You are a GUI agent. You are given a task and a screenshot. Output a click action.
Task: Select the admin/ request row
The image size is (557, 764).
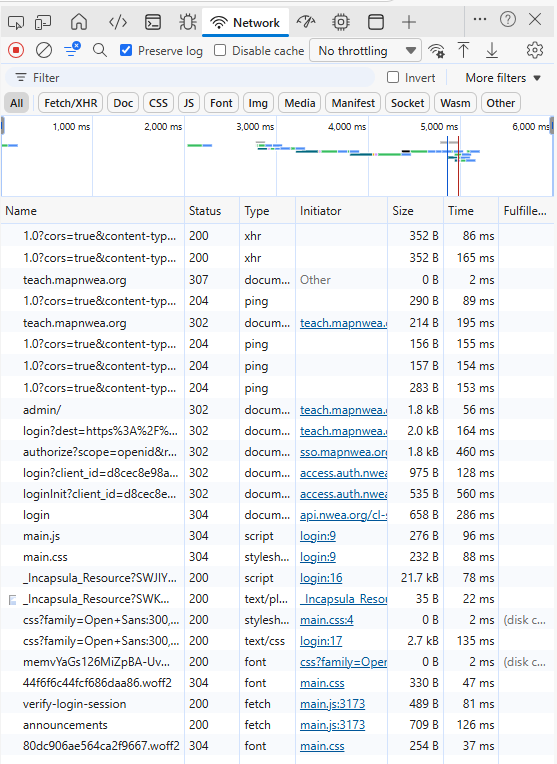tap(277, 410)
